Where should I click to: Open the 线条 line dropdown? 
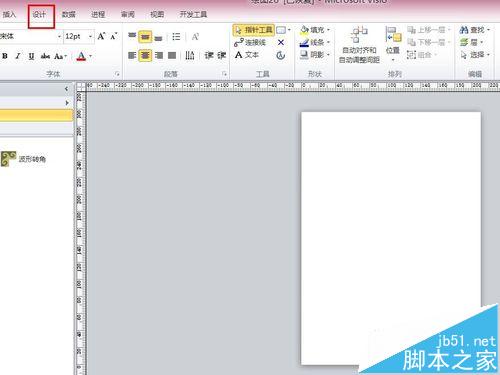pos(315,42)
